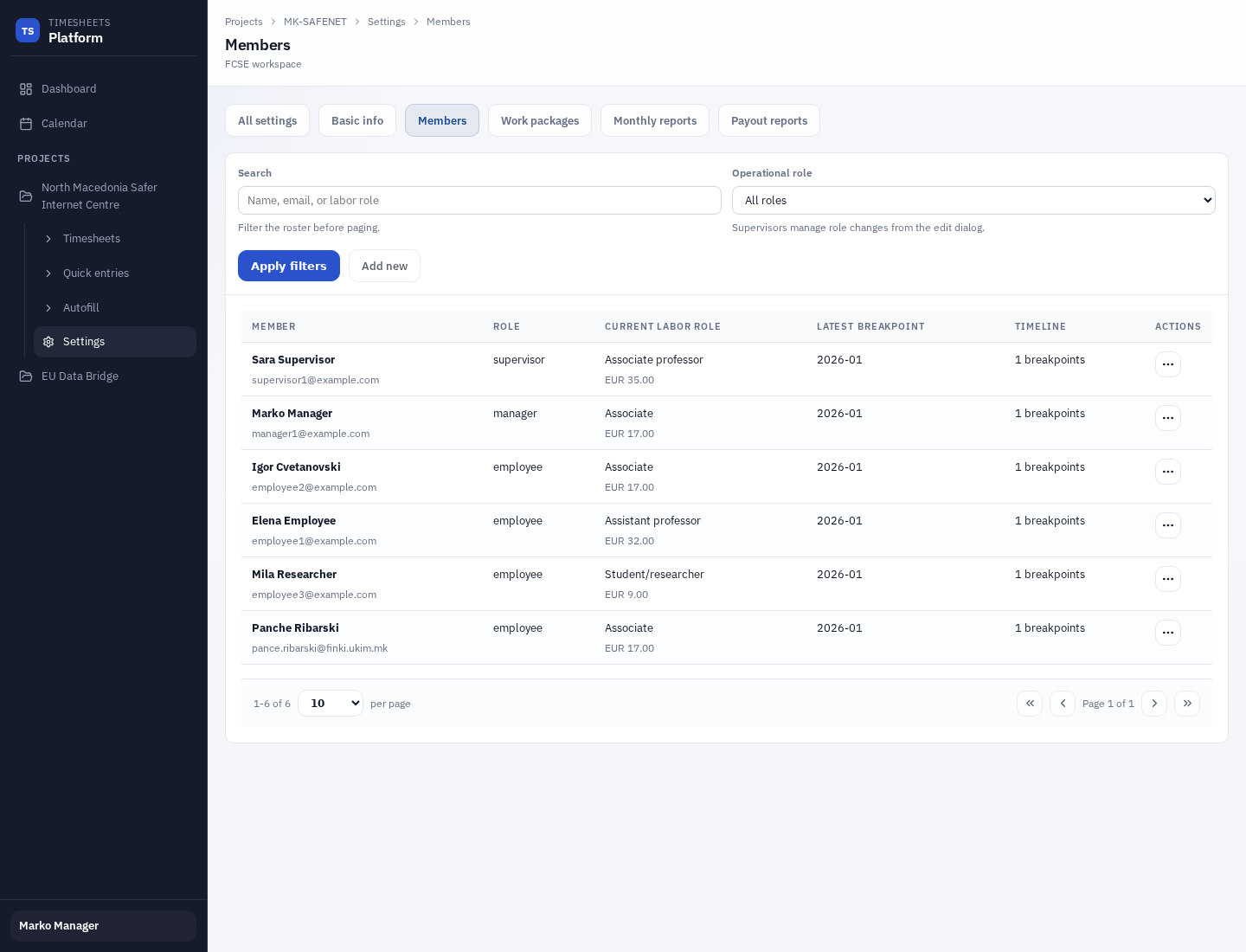Image resolution: width=1246 pixels, height=952 pixels.
Task: Open the Dashboard from the sidebar icon
Action: pyautogui.click(x=25, y=88)
